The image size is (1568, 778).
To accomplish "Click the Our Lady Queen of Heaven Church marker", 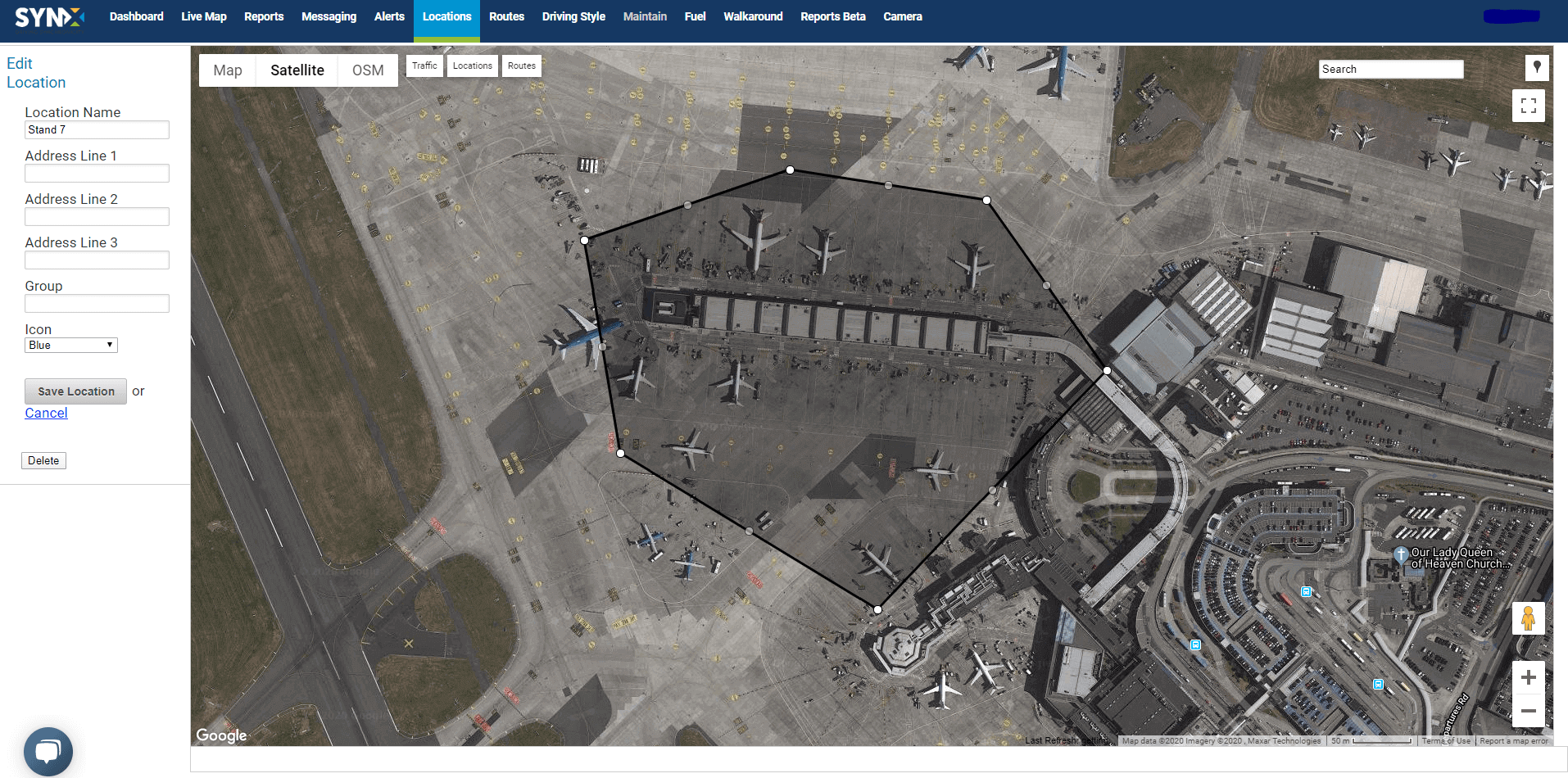I will tap(1401, 554).
